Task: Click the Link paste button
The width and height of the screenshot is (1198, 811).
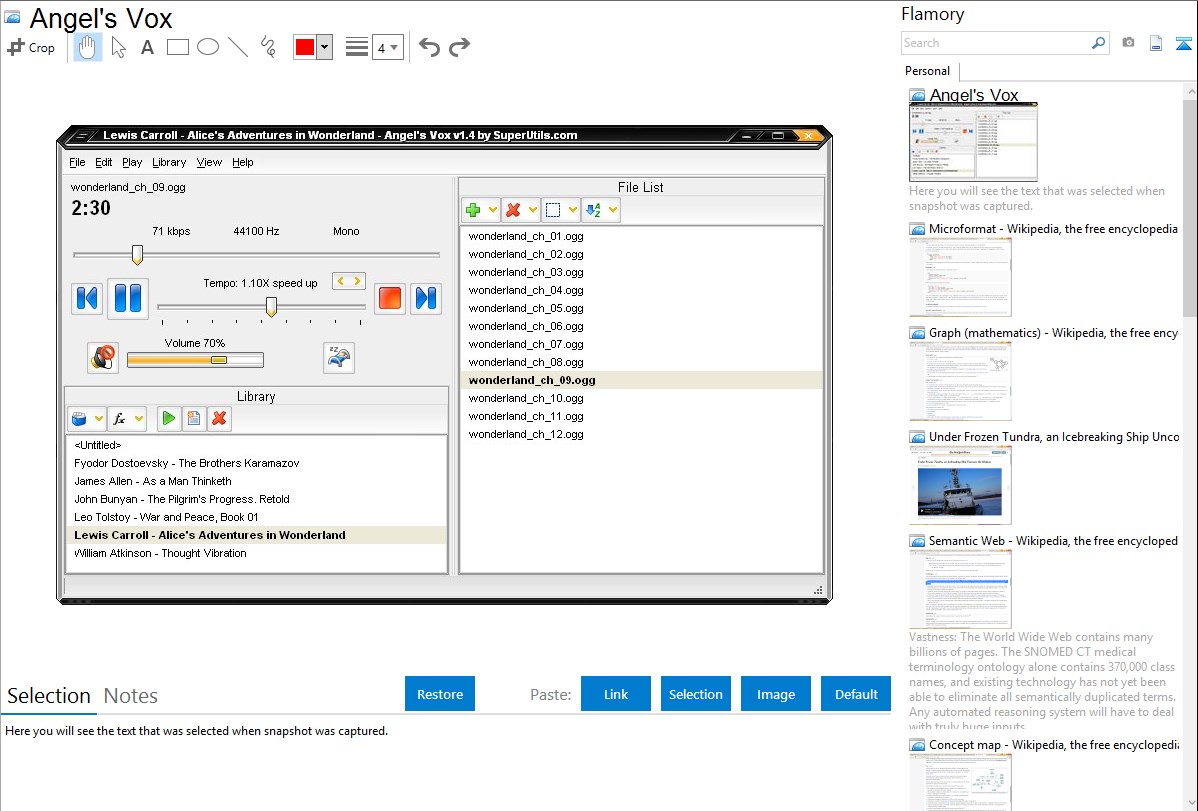Action: (x=616, y=694)
